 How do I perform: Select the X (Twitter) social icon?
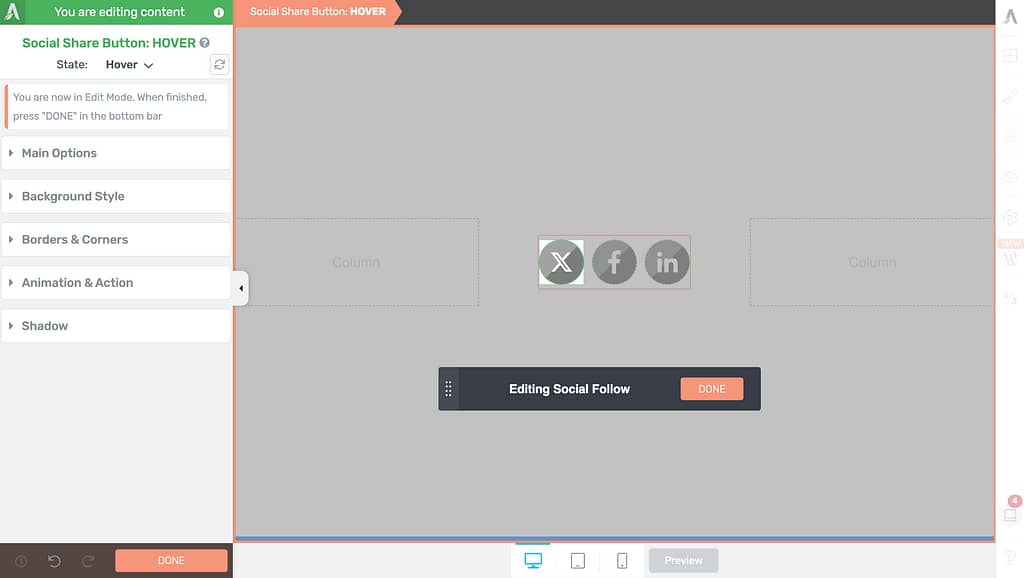tap(561, 262)
